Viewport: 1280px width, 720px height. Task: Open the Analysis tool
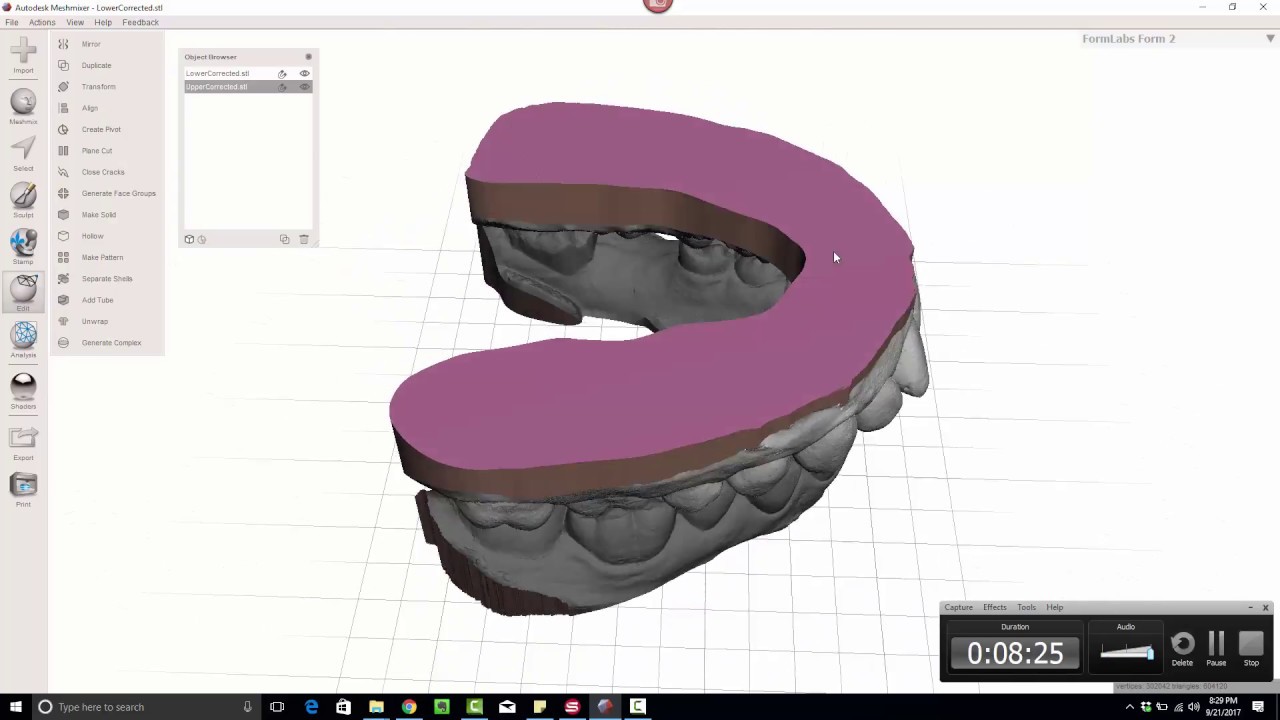23,340
